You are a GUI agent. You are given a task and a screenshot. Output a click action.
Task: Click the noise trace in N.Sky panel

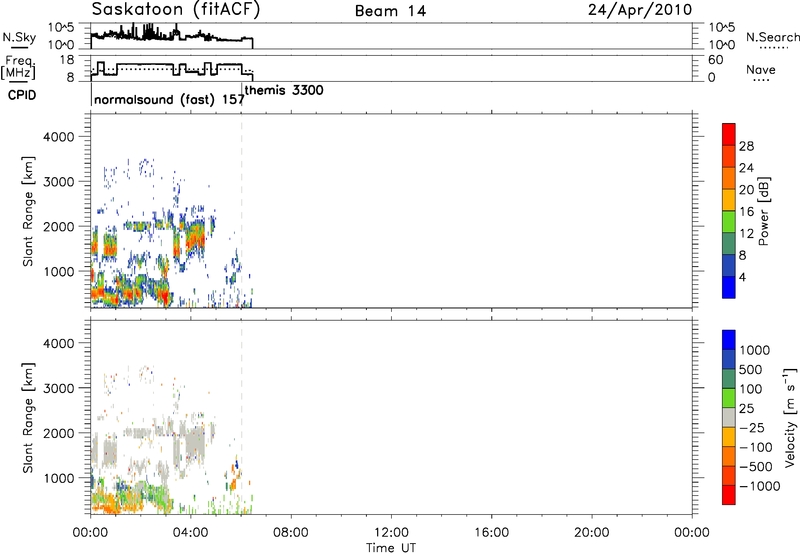pyautogui.click(x=172, y=36)
